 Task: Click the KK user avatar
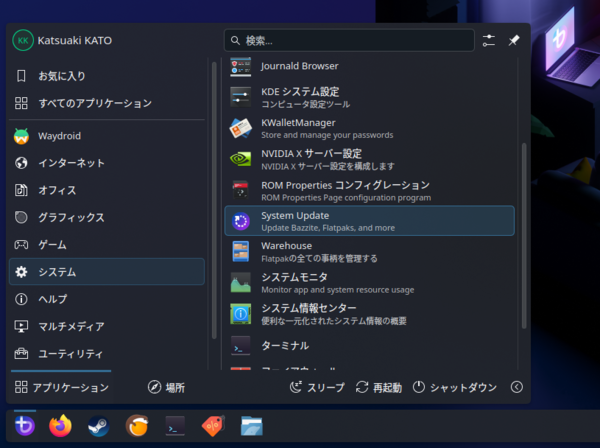pos(23,40)
